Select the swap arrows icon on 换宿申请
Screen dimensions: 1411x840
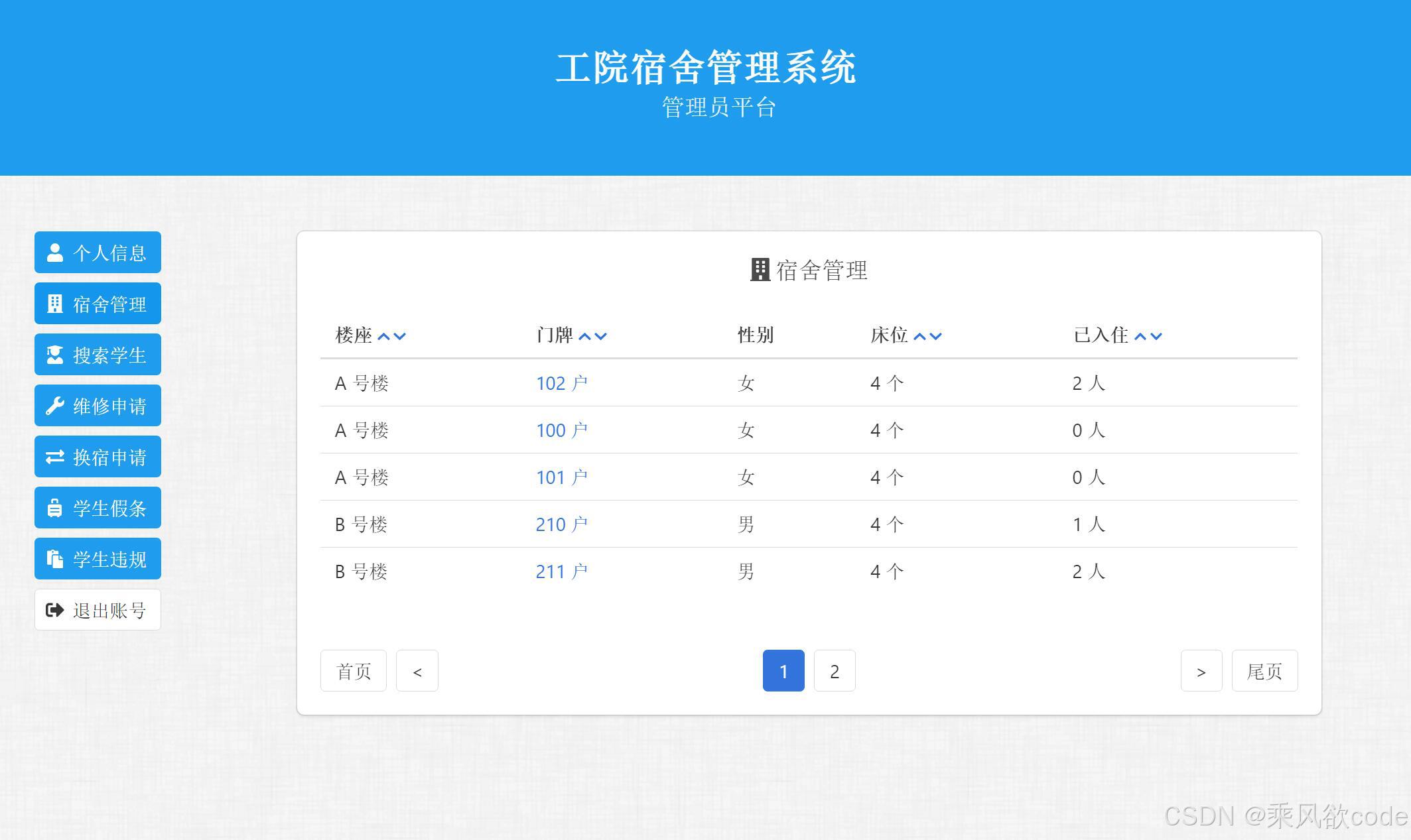(54, 456)
